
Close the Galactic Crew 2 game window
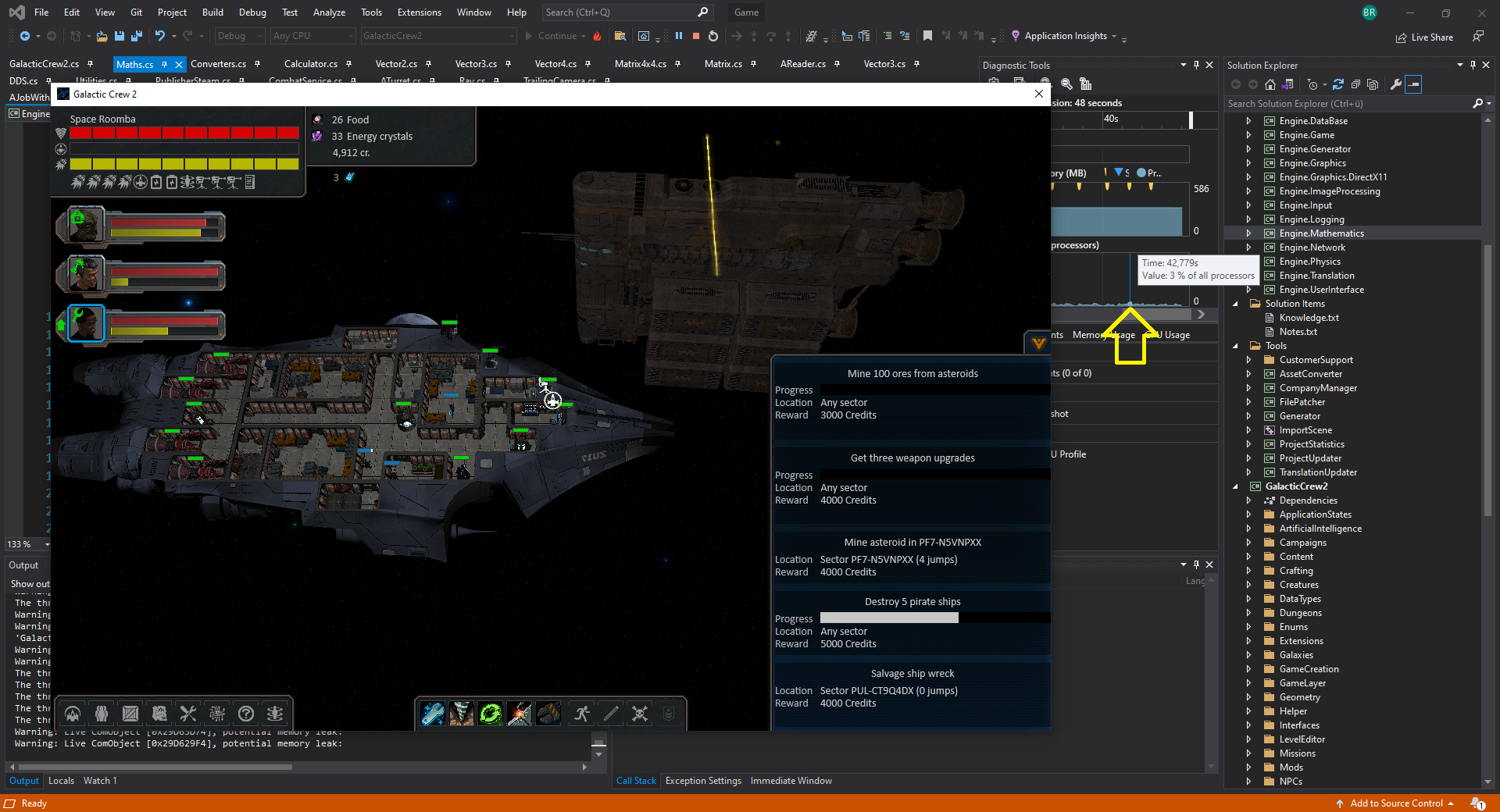[1038, 94]
